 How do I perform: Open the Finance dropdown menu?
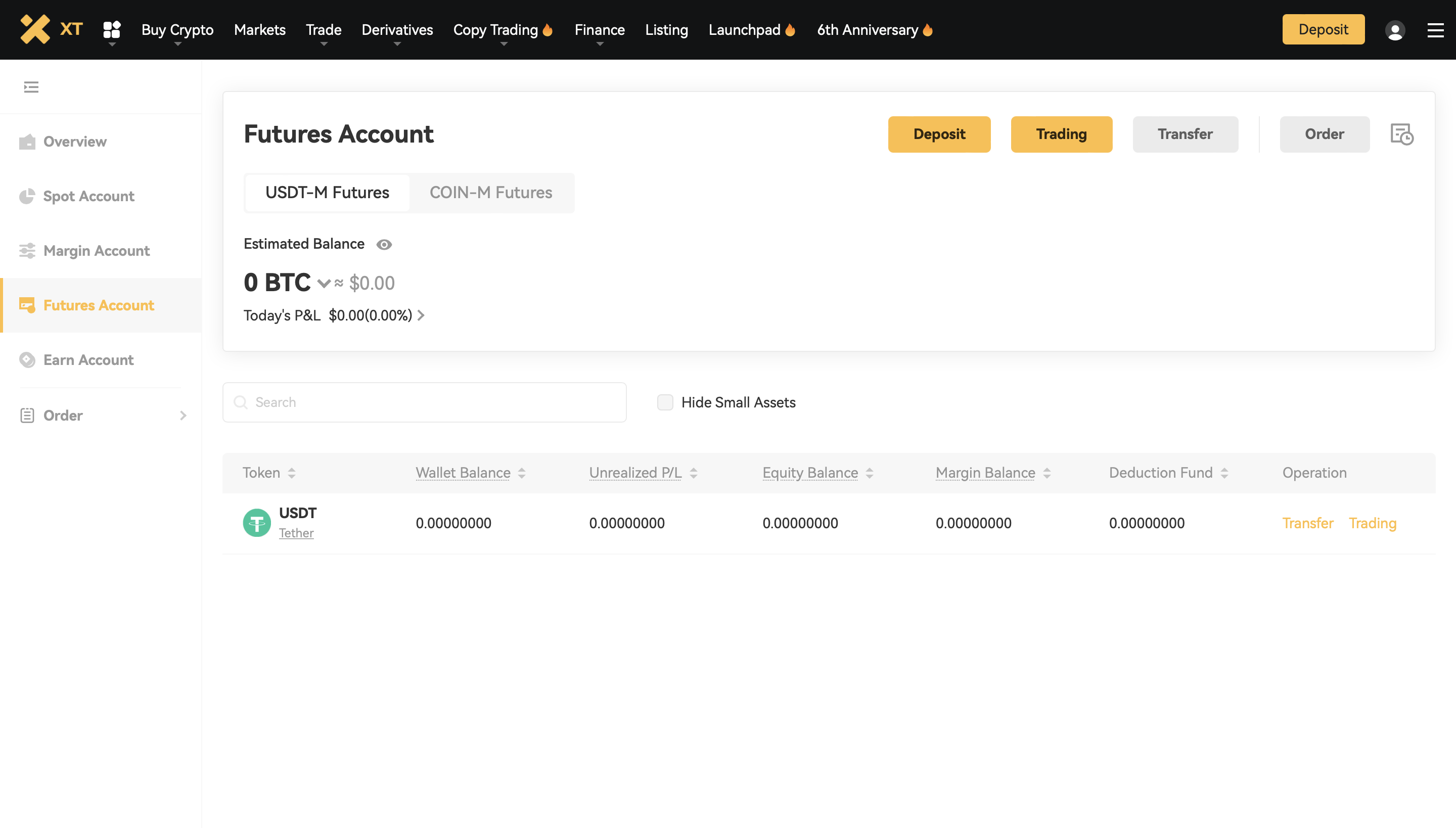point(600,29)
